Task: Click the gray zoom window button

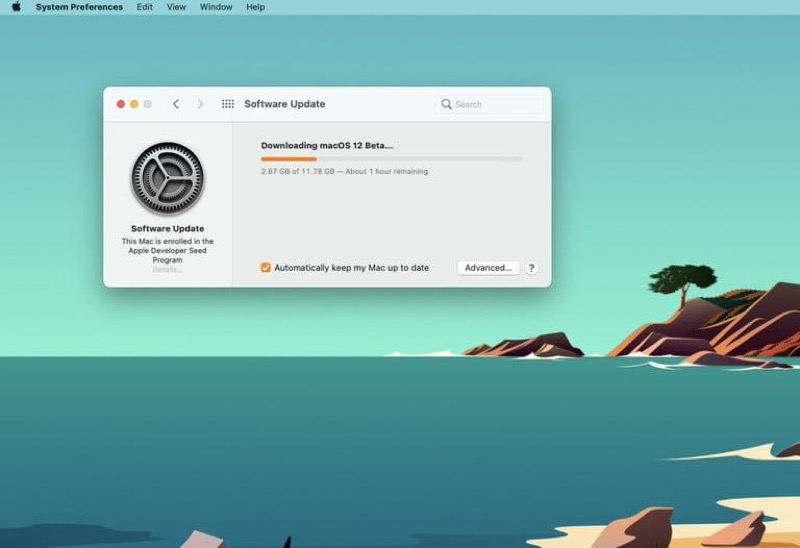Action: pyautogui.click(x=148, y=104)
